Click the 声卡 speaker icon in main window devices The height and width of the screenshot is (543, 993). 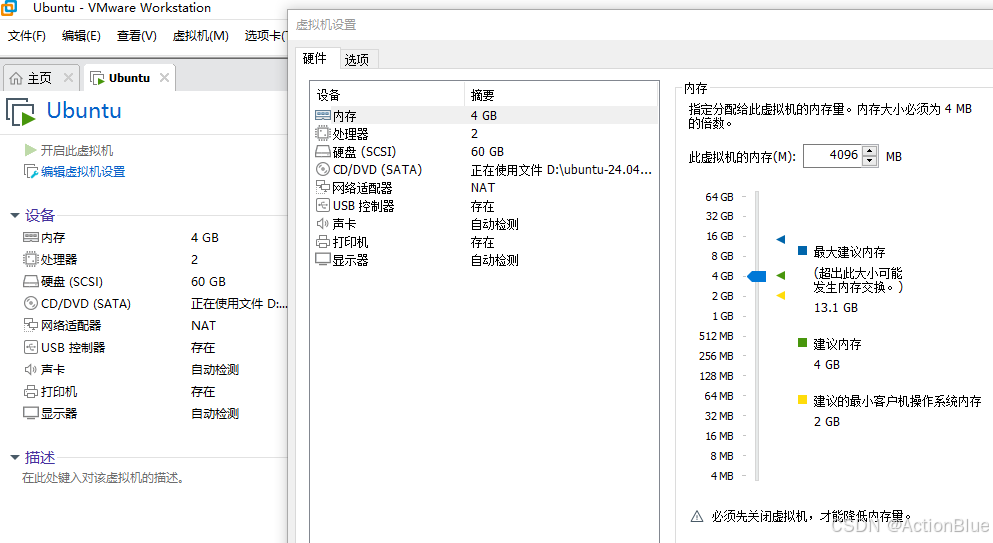[30, 369]
